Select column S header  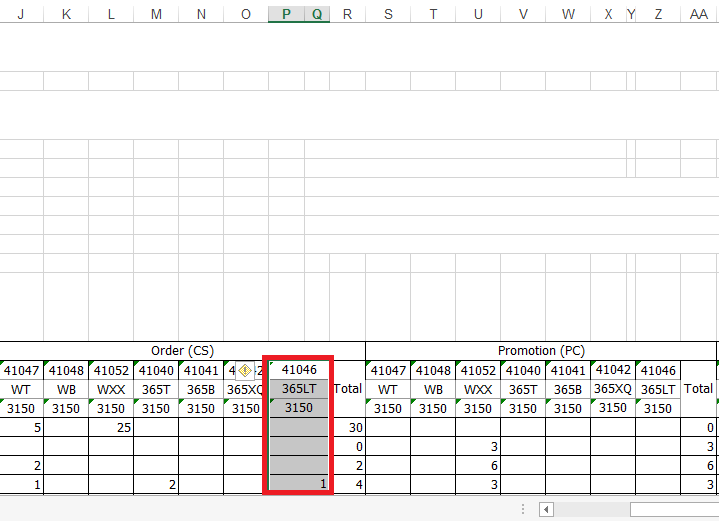[x=388, y=14]
